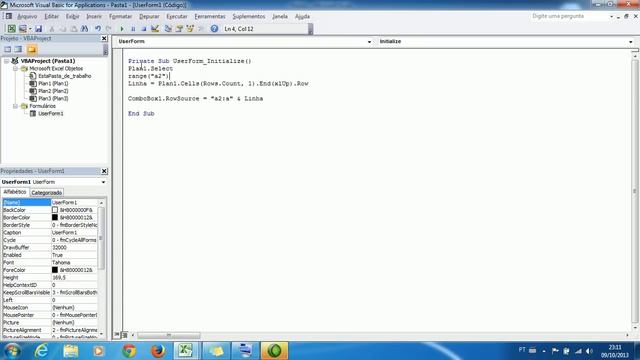
Task: Click the Cut scissors icon
Action: (x=52, y=29)
